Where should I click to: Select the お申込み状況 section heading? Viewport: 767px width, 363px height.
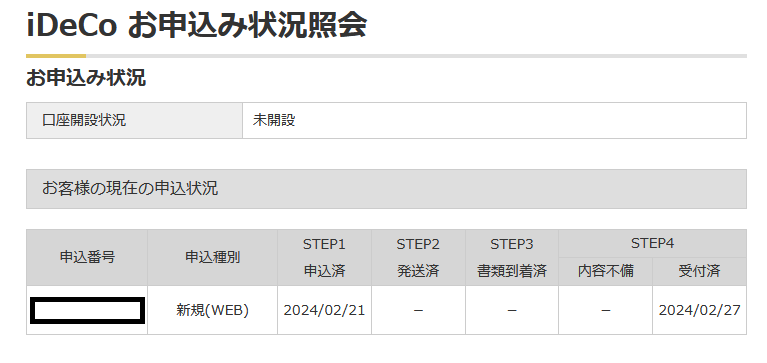[86, 78]
